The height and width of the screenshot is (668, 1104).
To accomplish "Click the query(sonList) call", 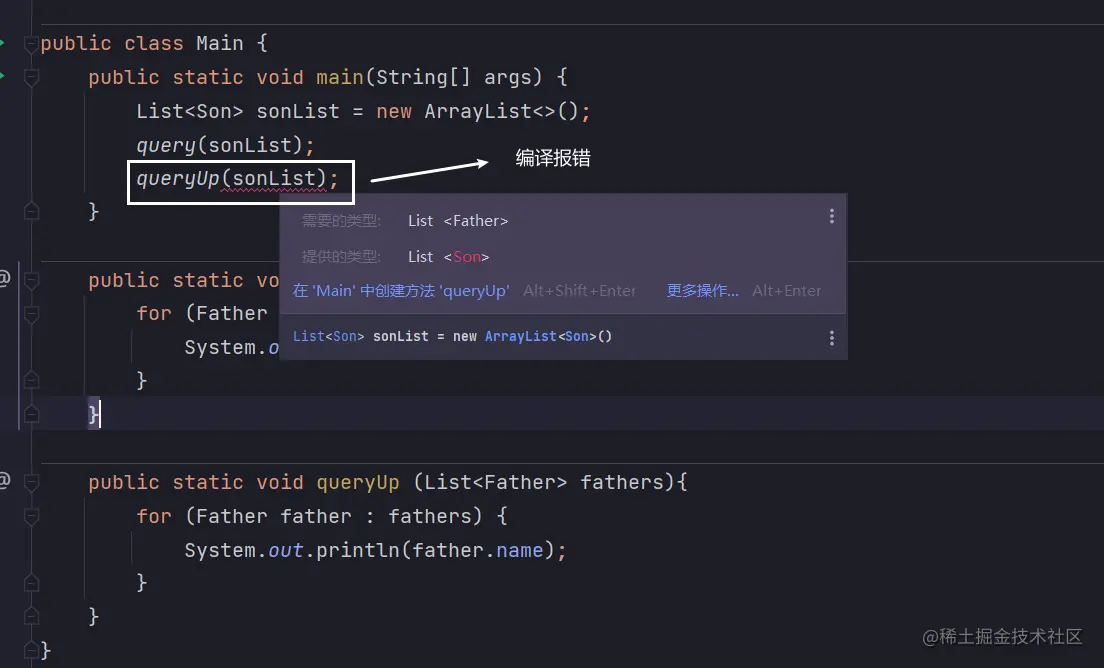I will [220, 145].
